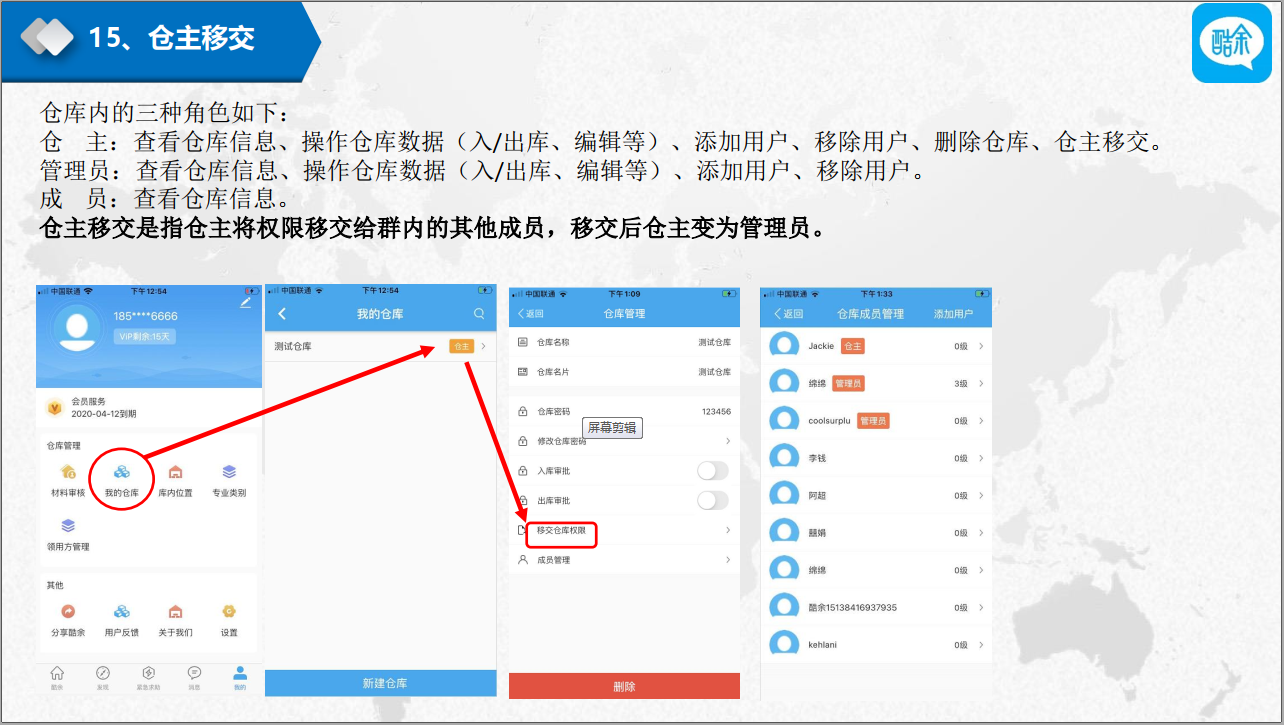
Task: Tap 返回 in 仓库成员管理 header
Action: point(788,314)
